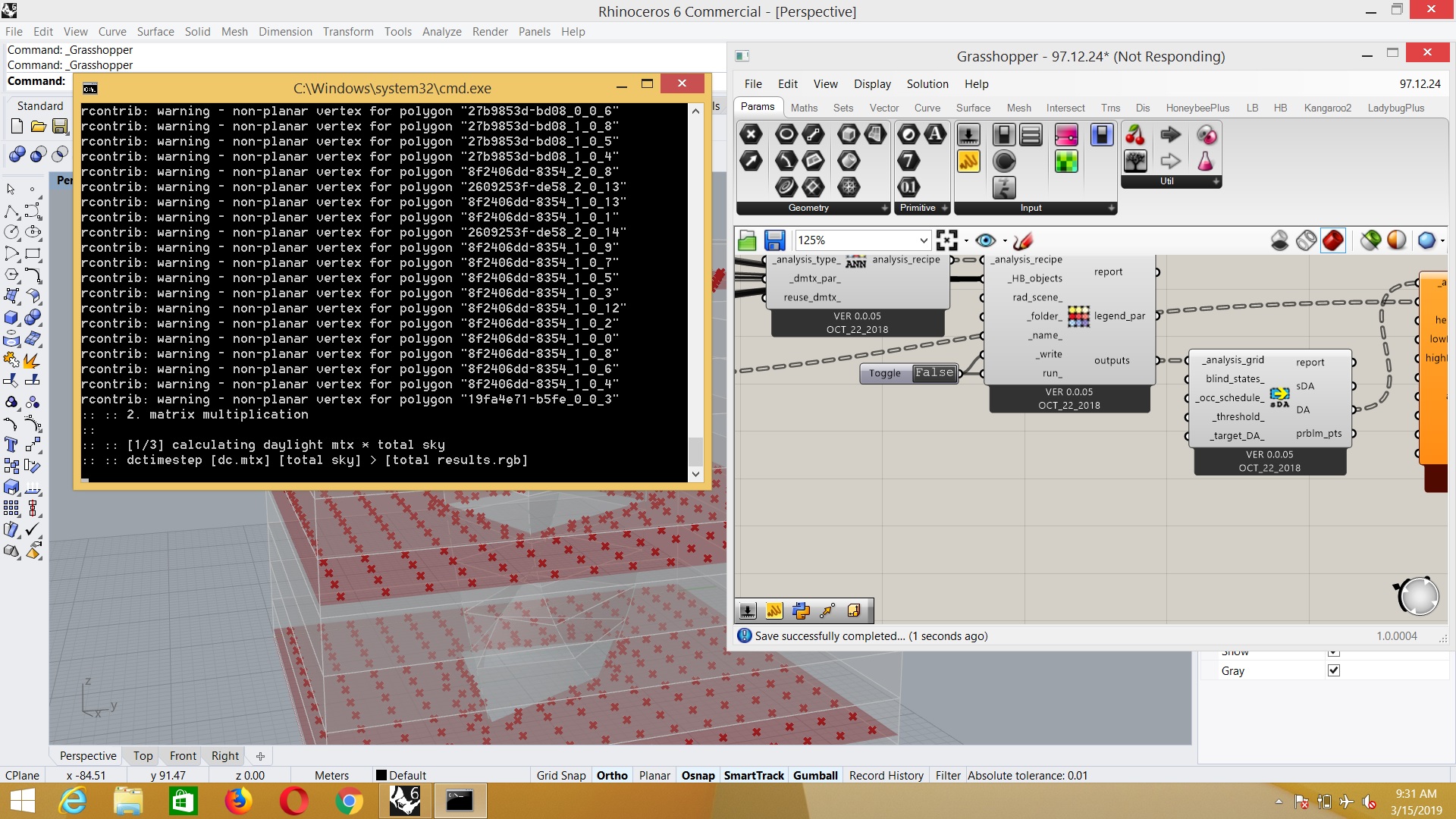The height and width of the screenshot is (819, 1456).
Task: Open preview eye icon dropdown arrow
Action: pyautogui.click(x=1005, y=241)
